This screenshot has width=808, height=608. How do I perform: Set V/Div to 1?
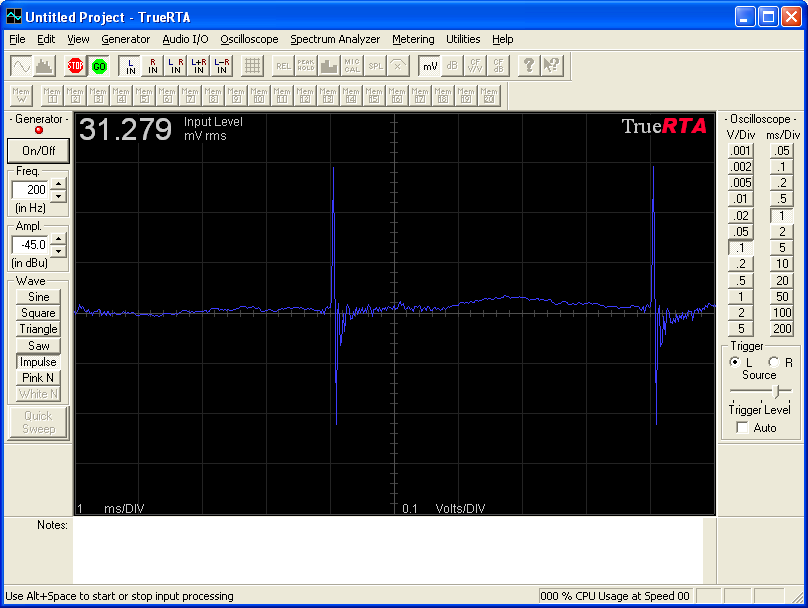(x=740, y=297)
